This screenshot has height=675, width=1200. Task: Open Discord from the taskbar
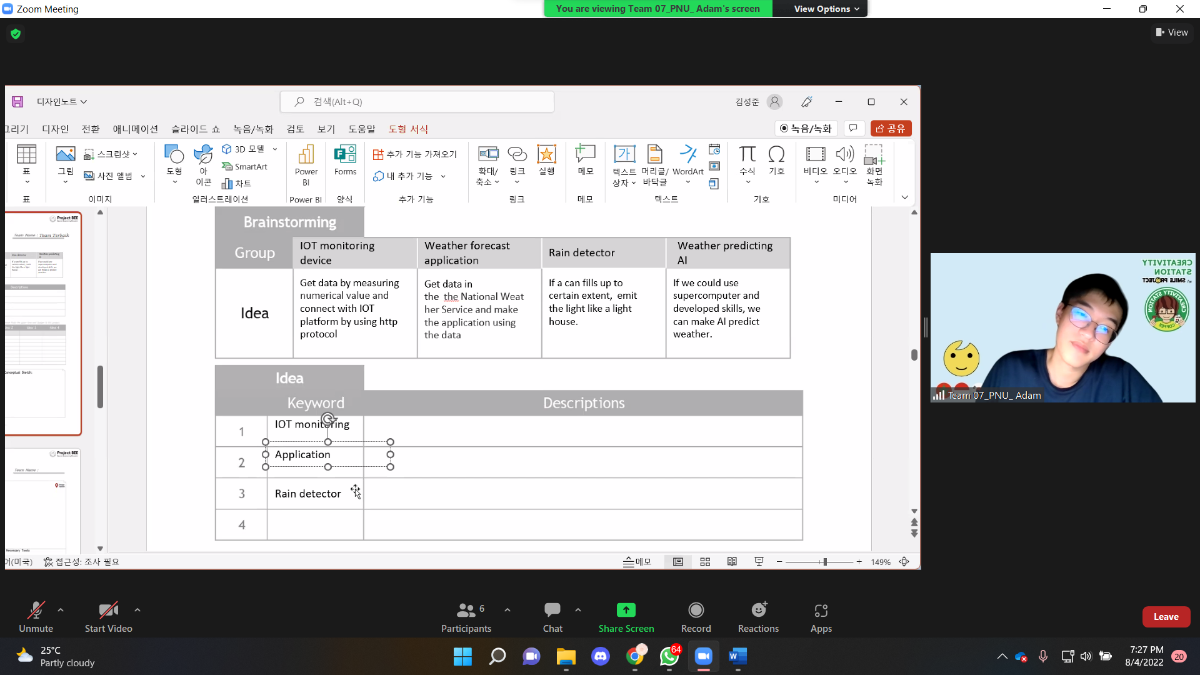point(600,656)
